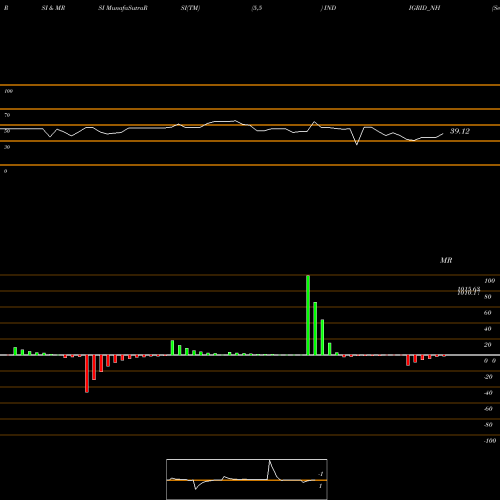Viewport: 500px width, 500px height.
Task: Click the RSI value label 39.12
Action: [x=460, y=131]
